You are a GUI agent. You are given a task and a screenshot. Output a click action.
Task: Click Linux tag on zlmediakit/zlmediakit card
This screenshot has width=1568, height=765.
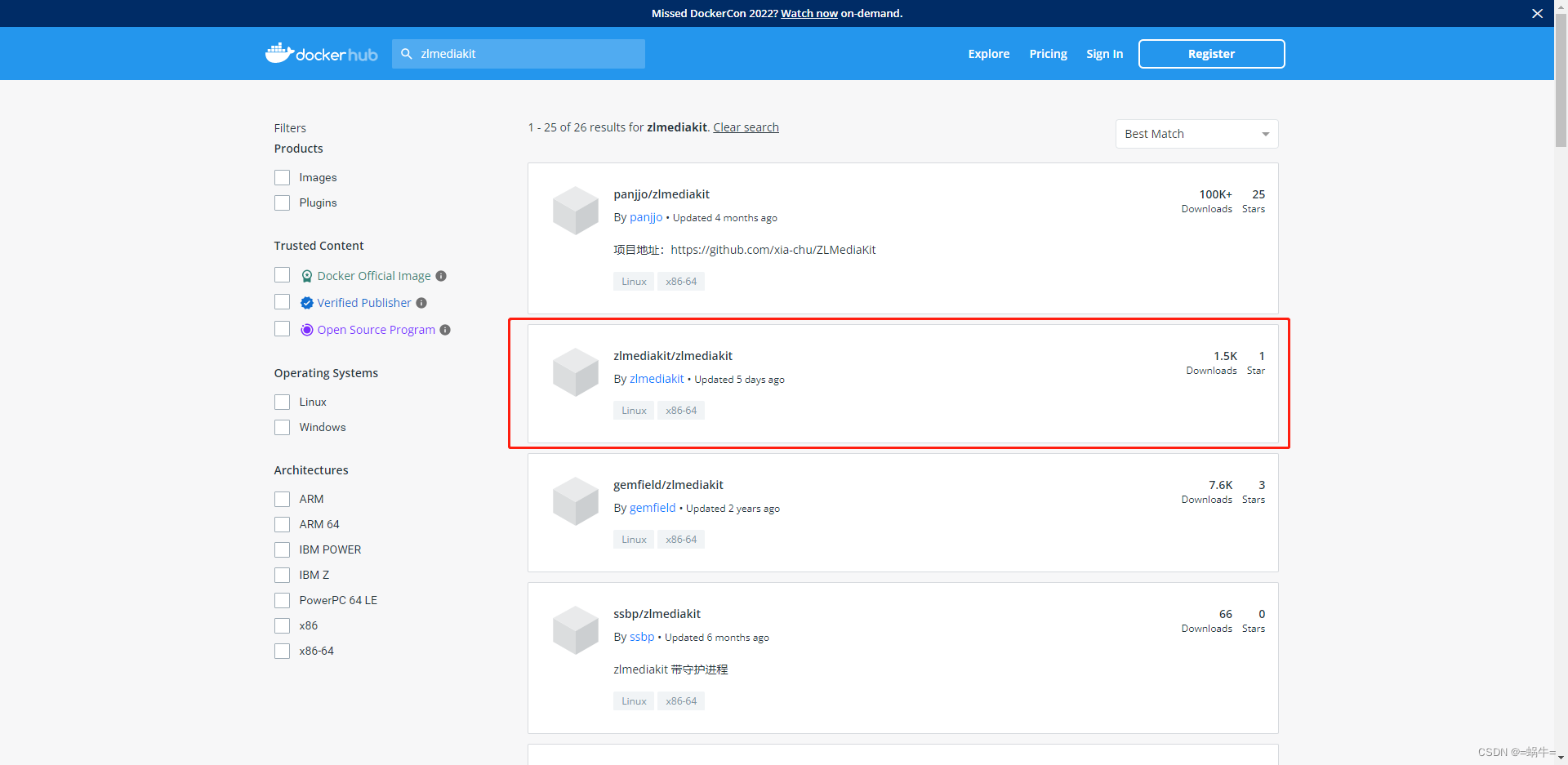[634, 411]
